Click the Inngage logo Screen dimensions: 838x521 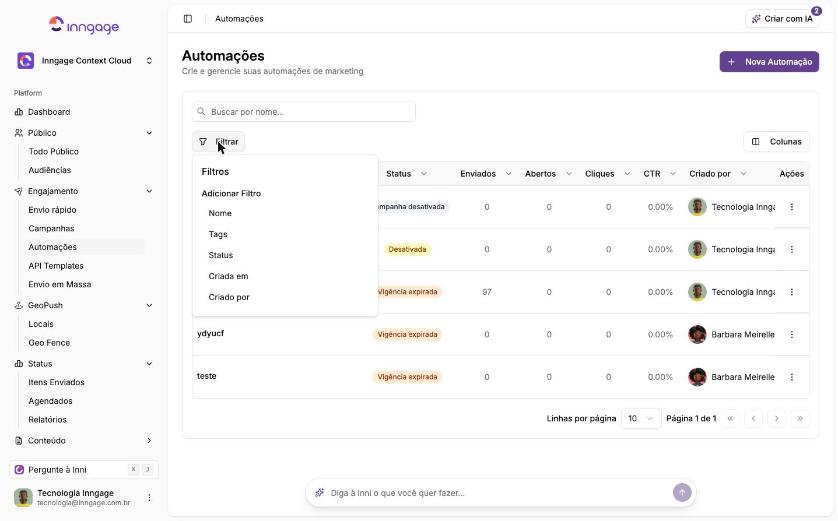[84, 25]
